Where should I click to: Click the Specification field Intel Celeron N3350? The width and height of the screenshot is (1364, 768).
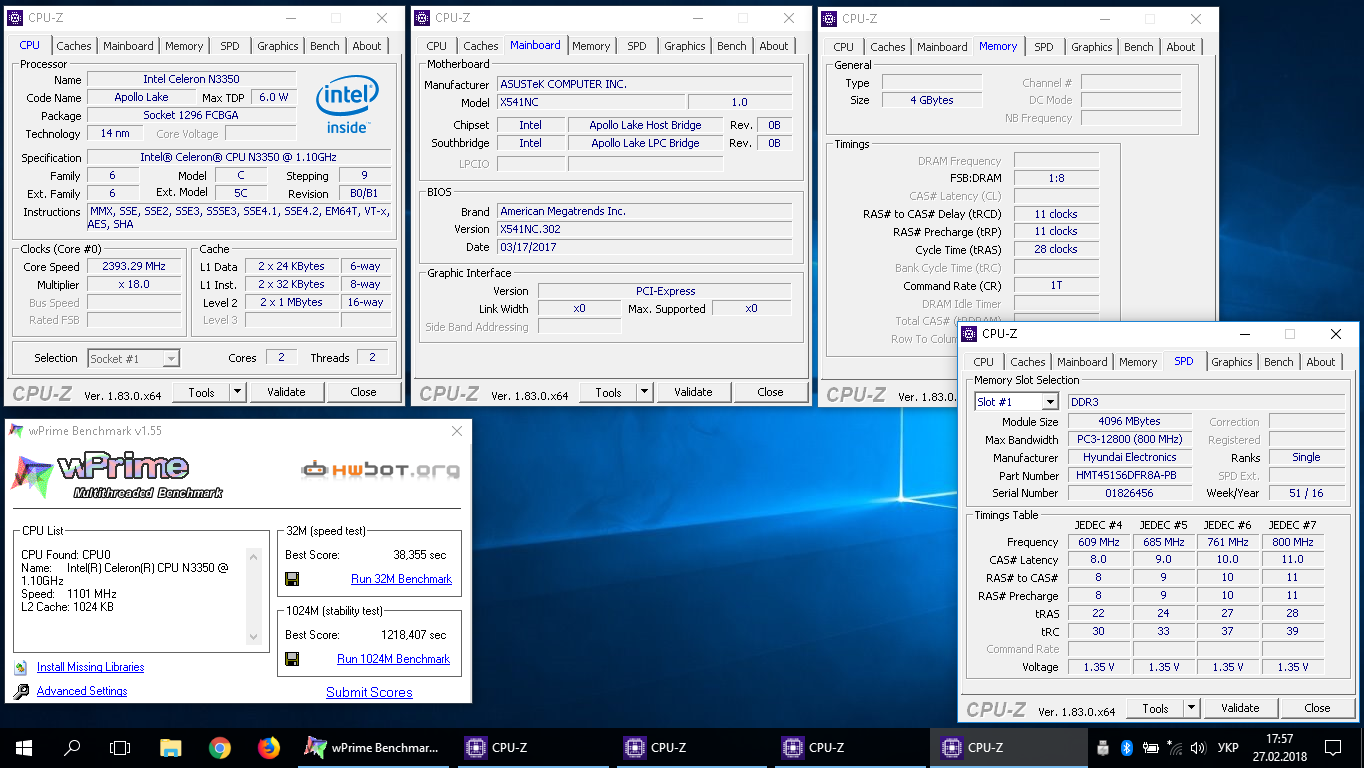239,158
